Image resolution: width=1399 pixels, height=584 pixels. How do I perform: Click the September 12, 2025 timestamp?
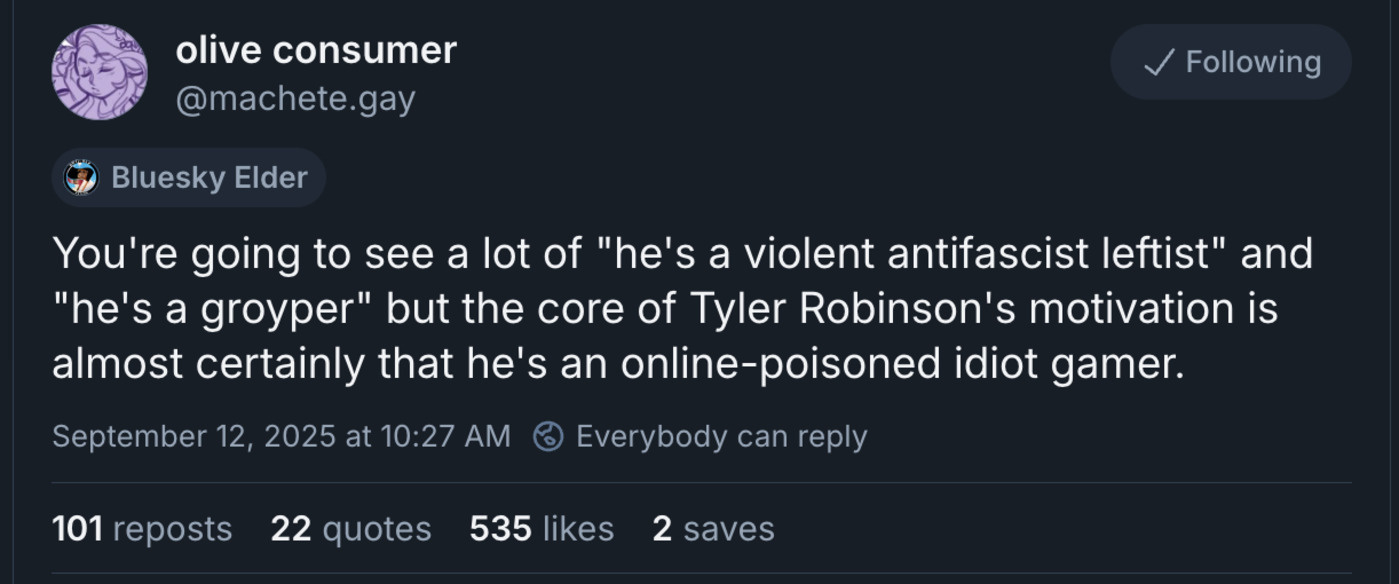tap(193, 436)
